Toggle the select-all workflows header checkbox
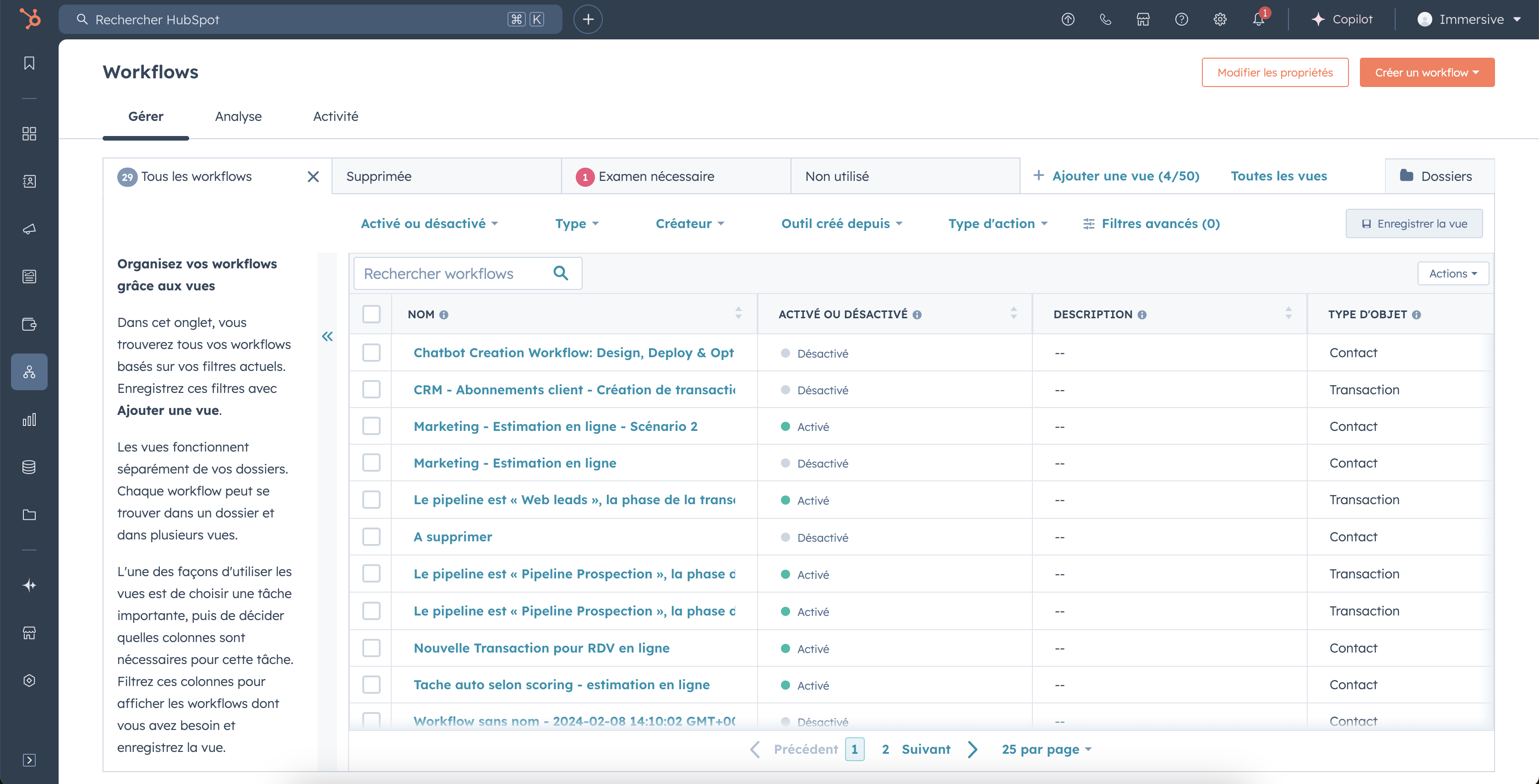Image resolution: width=1539 pixels, height=784 pixels. point(371,314)
